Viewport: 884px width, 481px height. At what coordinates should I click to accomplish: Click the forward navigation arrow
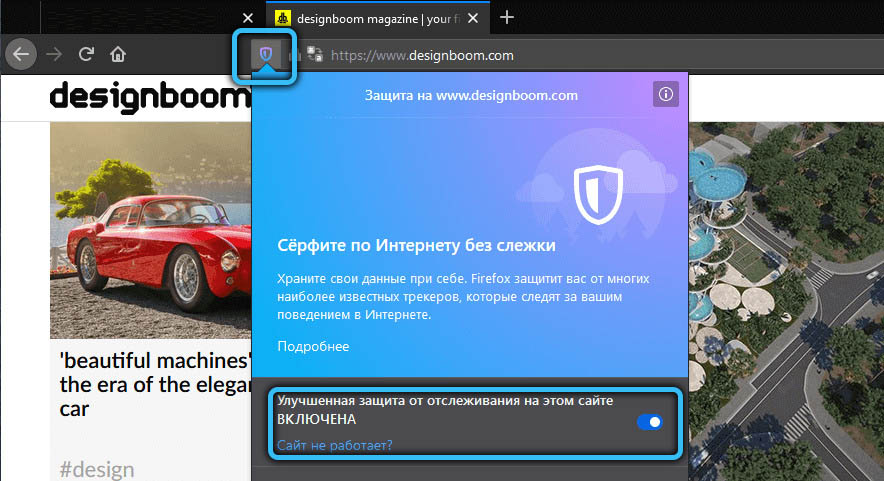coord(55,54)
